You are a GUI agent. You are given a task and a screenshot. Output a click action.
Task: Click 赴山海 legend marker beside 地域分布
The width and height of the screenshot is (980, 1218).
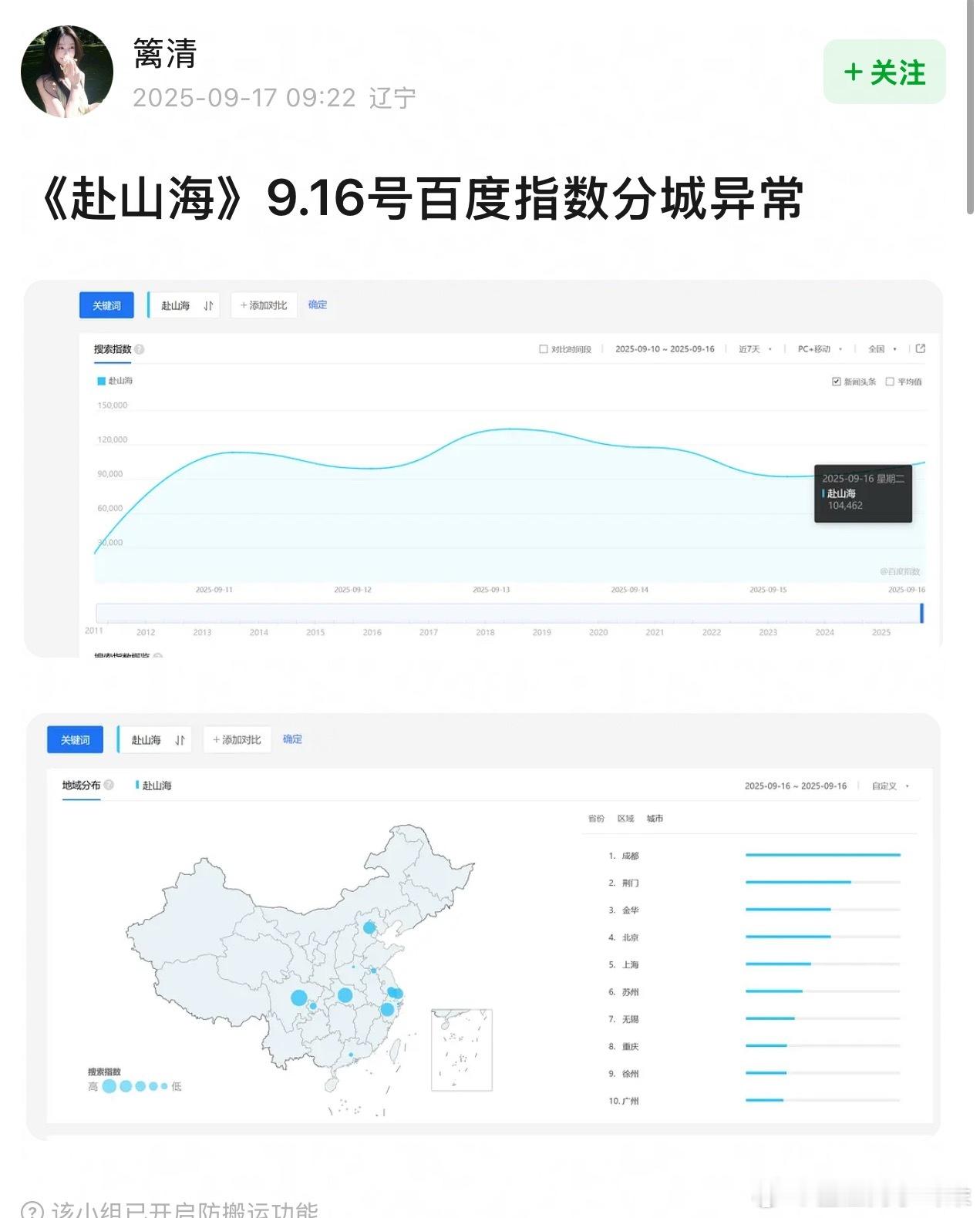(137, 785)
